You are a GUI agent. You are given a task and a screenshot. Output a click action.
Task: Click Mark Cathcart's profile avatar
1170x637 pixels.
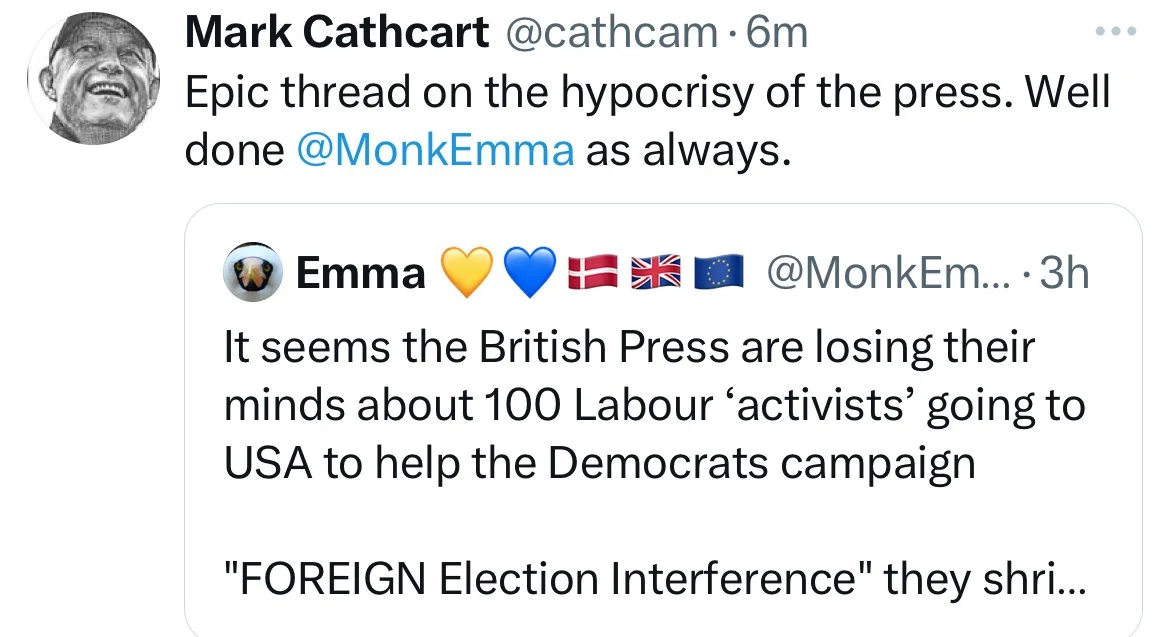coord(92,78)
